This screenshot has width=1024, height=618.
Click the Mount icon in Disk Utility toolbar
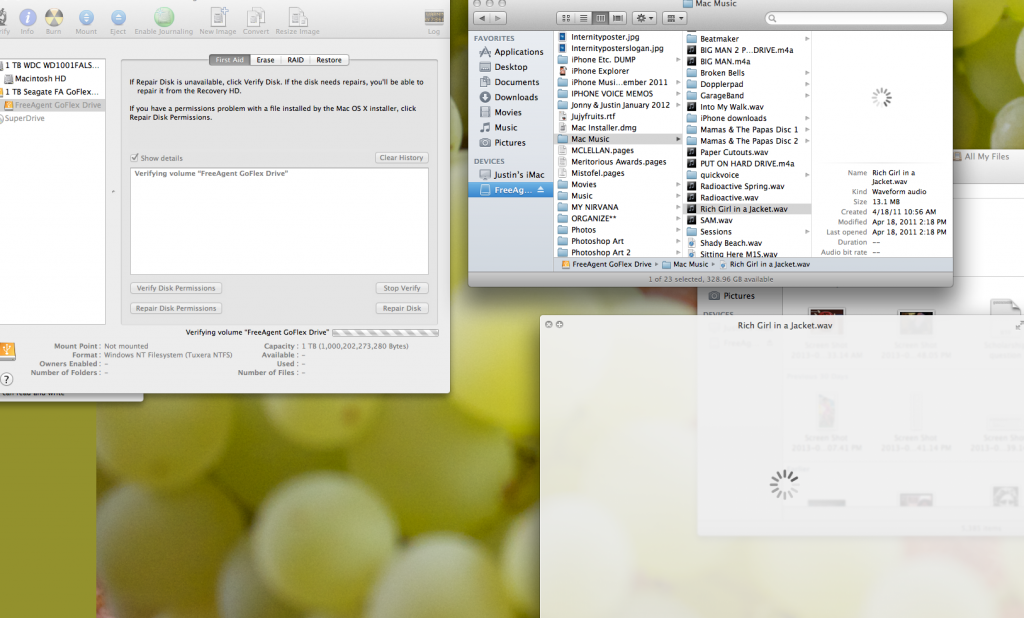pyautogui.click(x=86, y=21)
